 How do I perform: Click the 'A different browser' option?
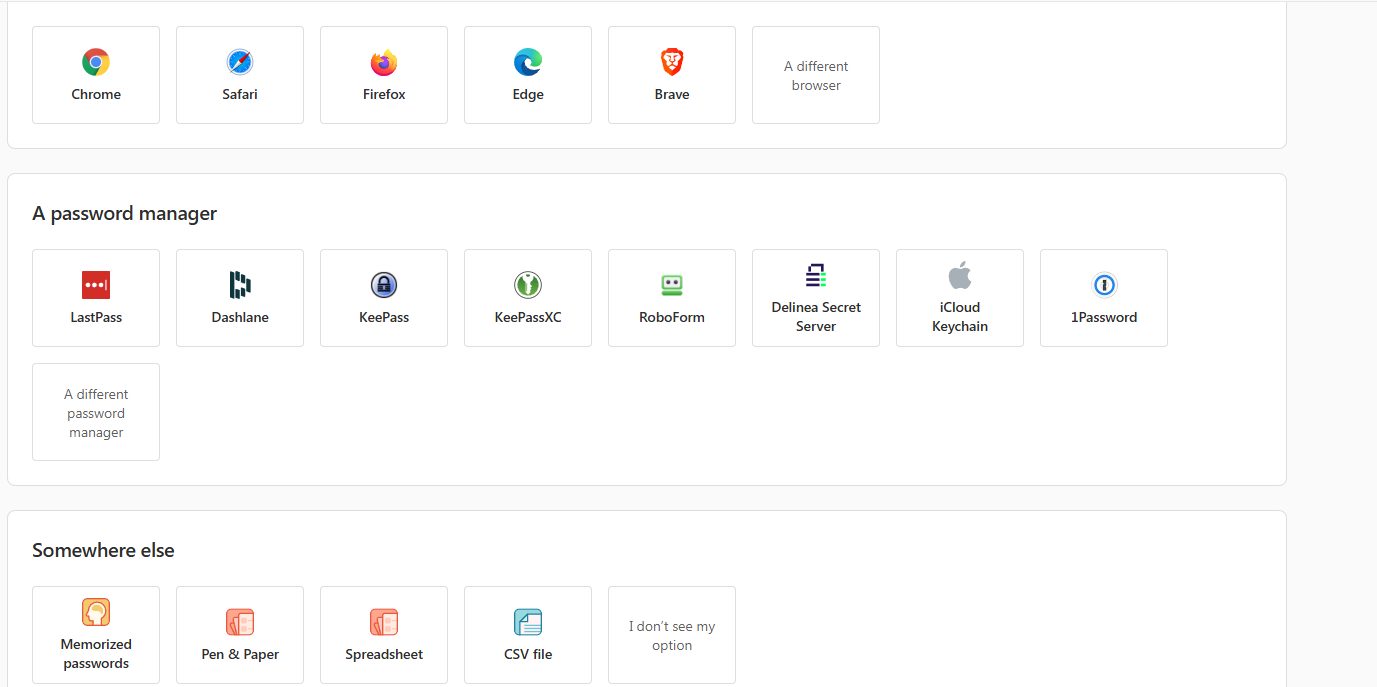[x=816, y=75]
